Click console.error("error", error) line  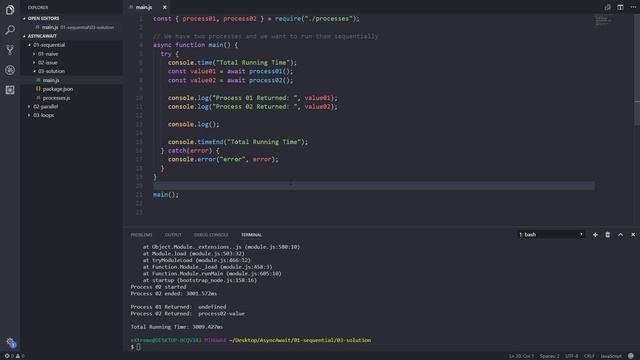[223, 160]
